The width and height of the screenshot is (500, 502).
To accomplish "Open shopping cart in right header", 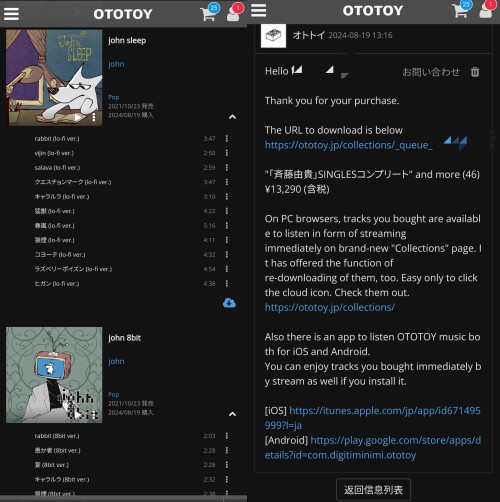I will (460, 11).
